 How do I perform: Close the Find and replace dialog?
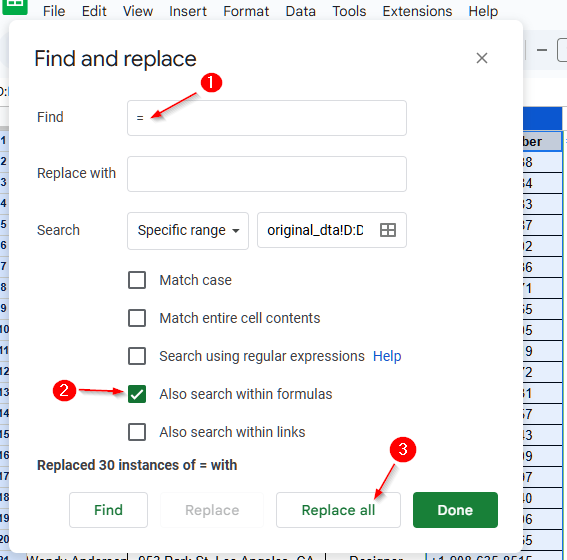[482, 58]
